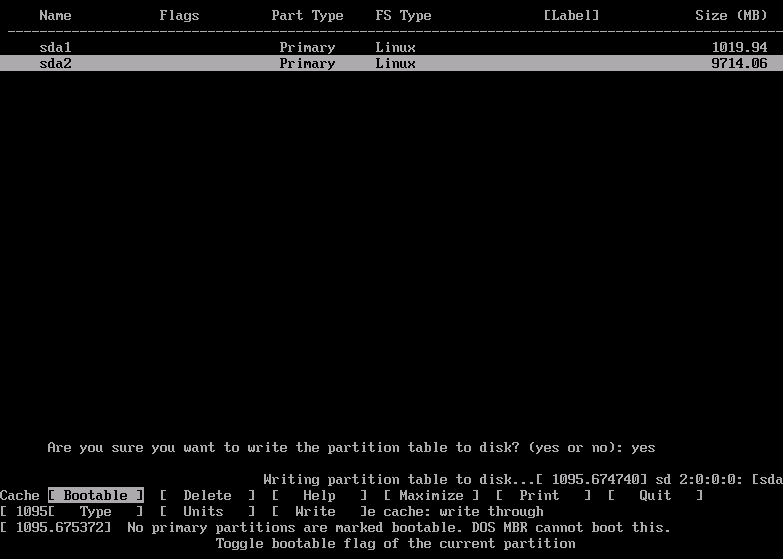Viewport: 783px width, 559px height.
Task: Click the [Label] column header
Action: pos(571,15)
